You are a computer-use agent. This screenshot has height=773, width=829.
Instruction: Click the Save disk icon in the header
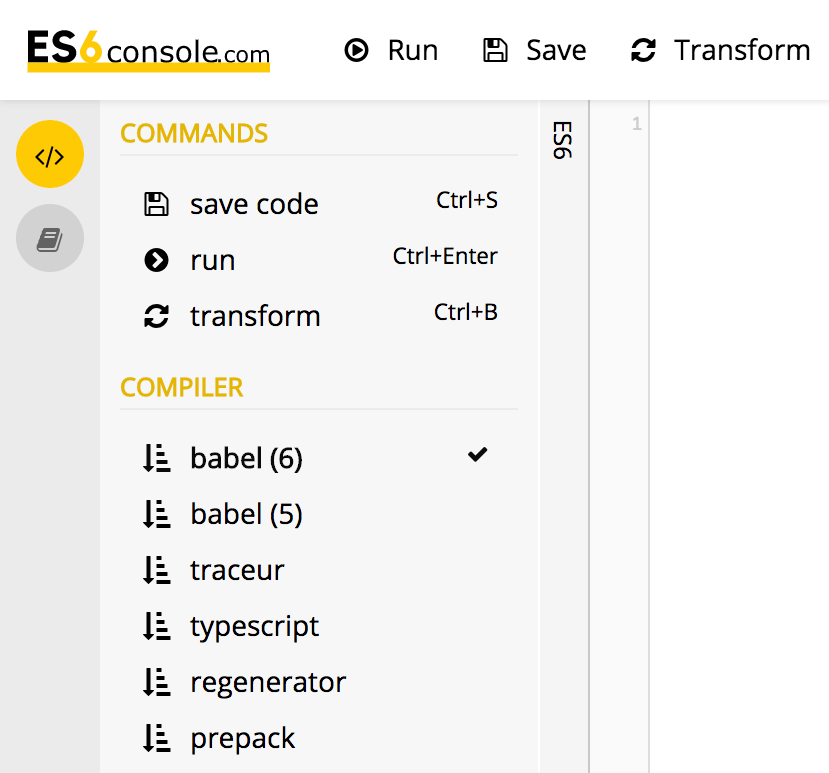point(495,50)
